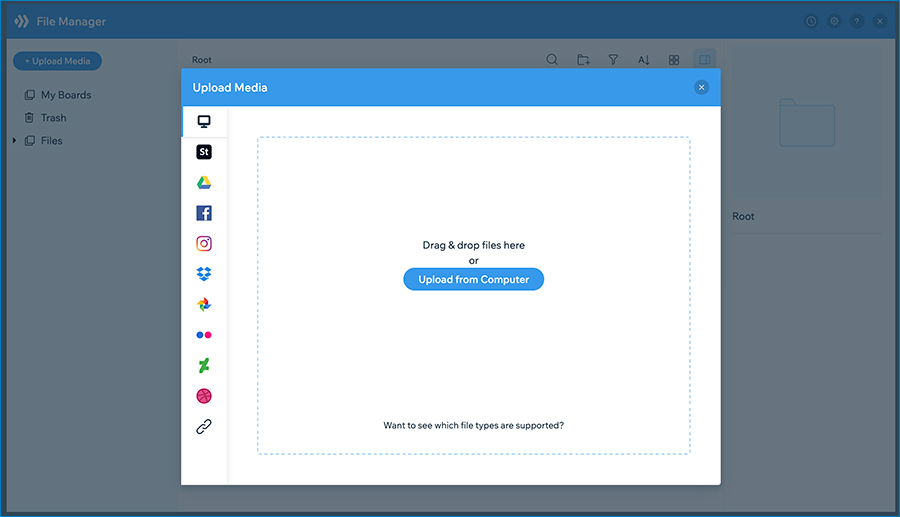Open File Manager settings gear
Image resolution: width=900 pixels, height=517 pixels.
tap(834, 21)
